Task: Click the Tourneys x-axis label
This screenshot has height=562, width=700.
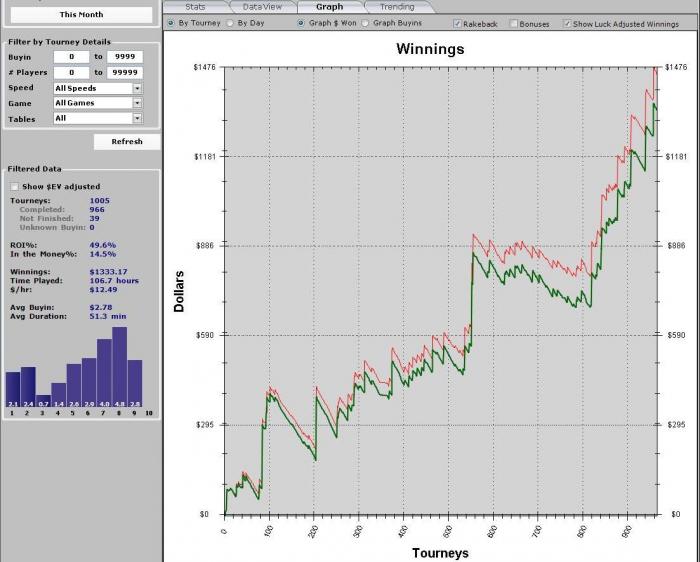Action: [440, 553]
